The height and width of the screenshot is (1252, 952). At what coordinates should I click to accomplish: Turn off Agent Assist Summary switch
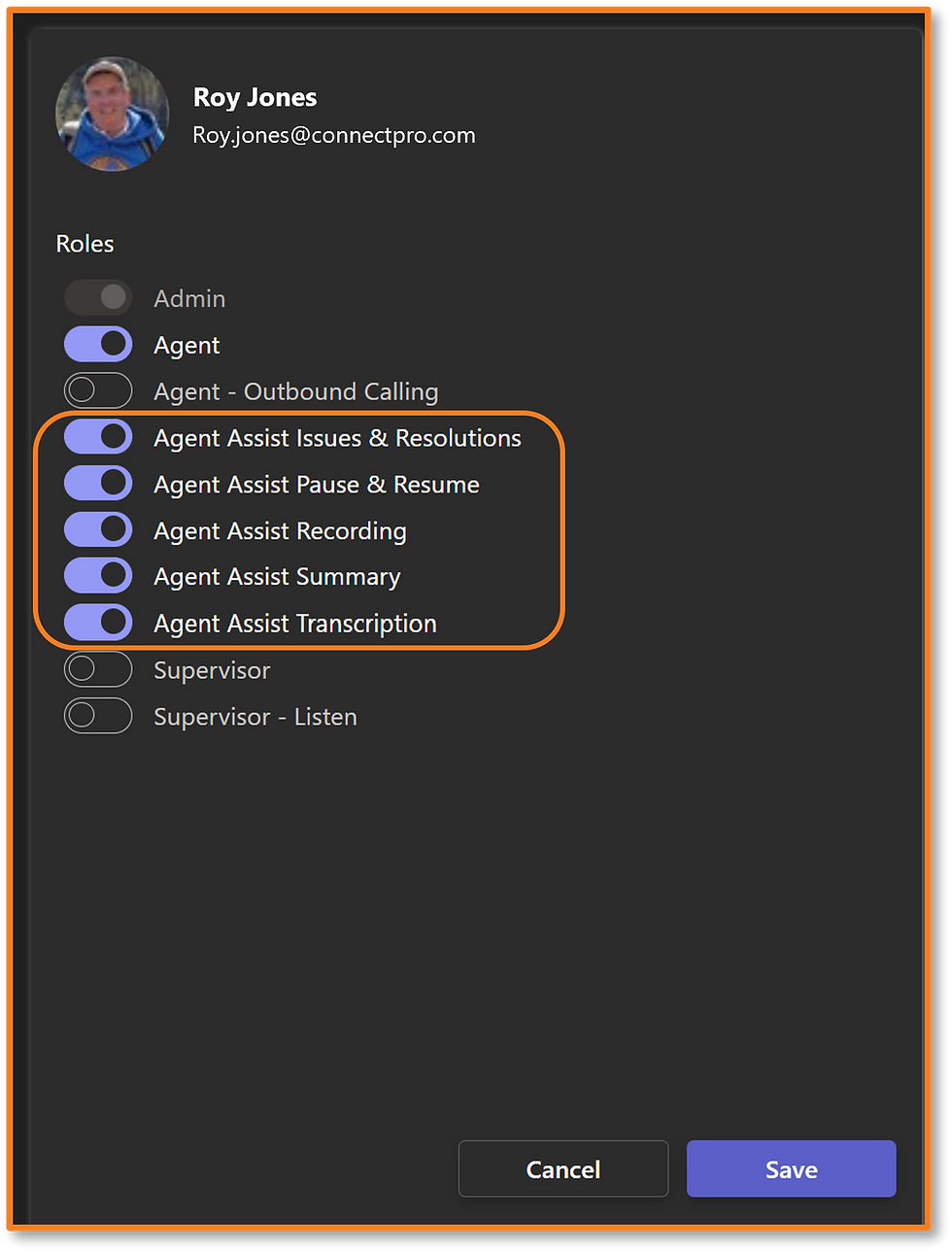[98, 576]
